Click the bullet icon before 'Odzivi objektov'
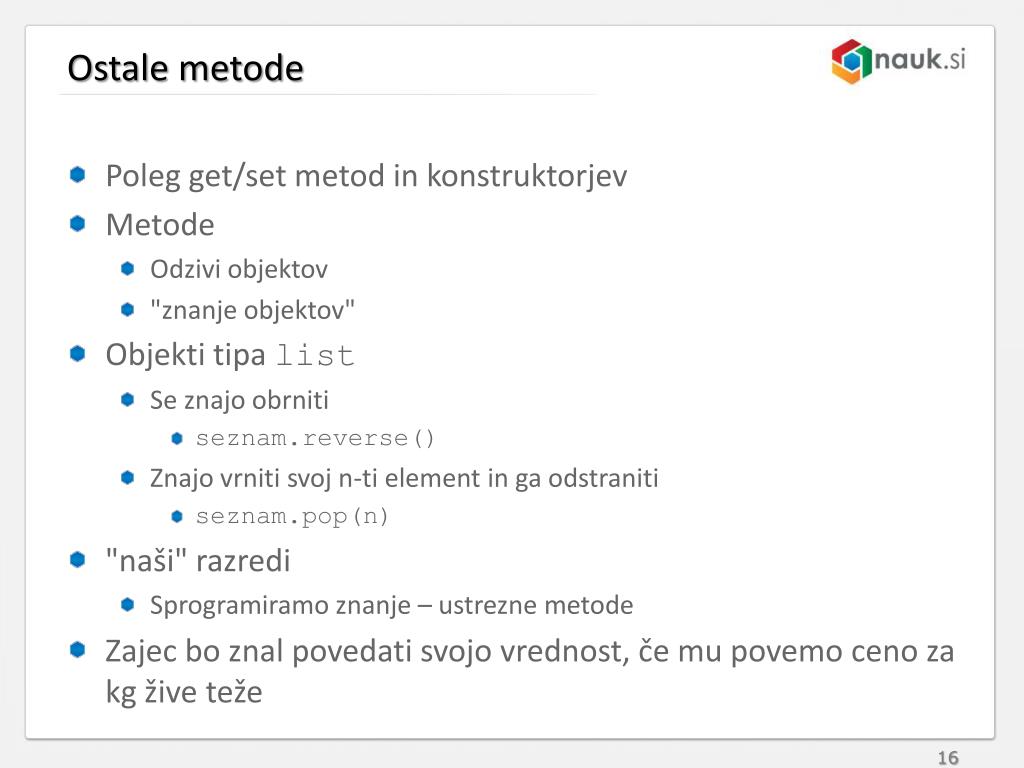Viewport: 1024px width, 768px height. coord(127,268)
